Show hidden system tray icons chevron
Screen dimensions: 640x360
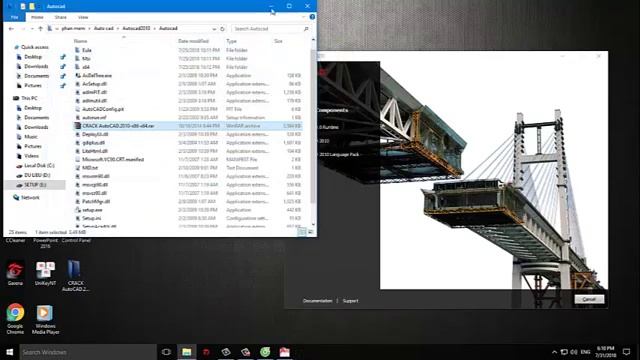pyautogui.click(x=554, y=352)
